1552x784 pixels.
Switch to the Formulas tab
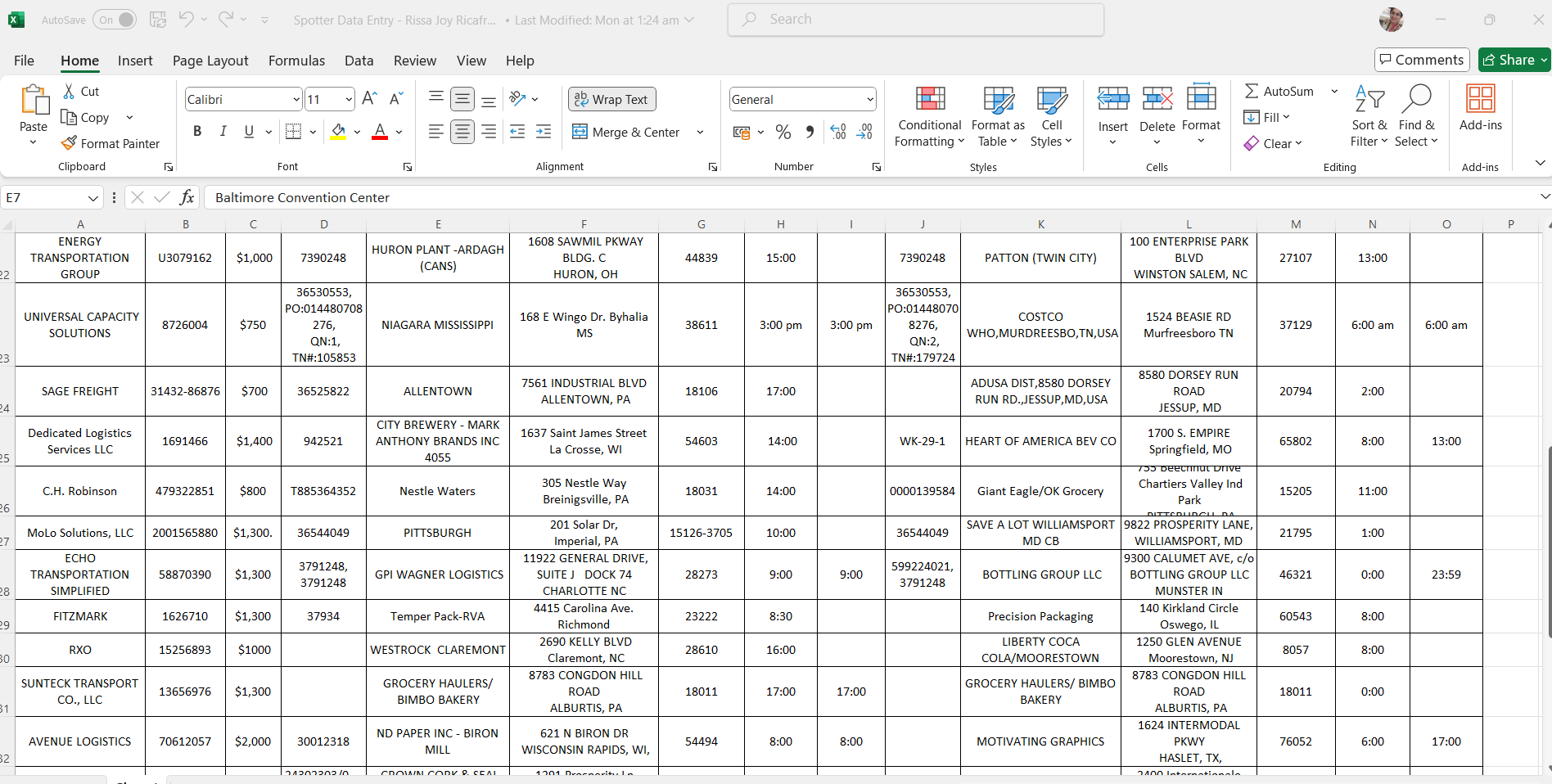coord(296,61)
